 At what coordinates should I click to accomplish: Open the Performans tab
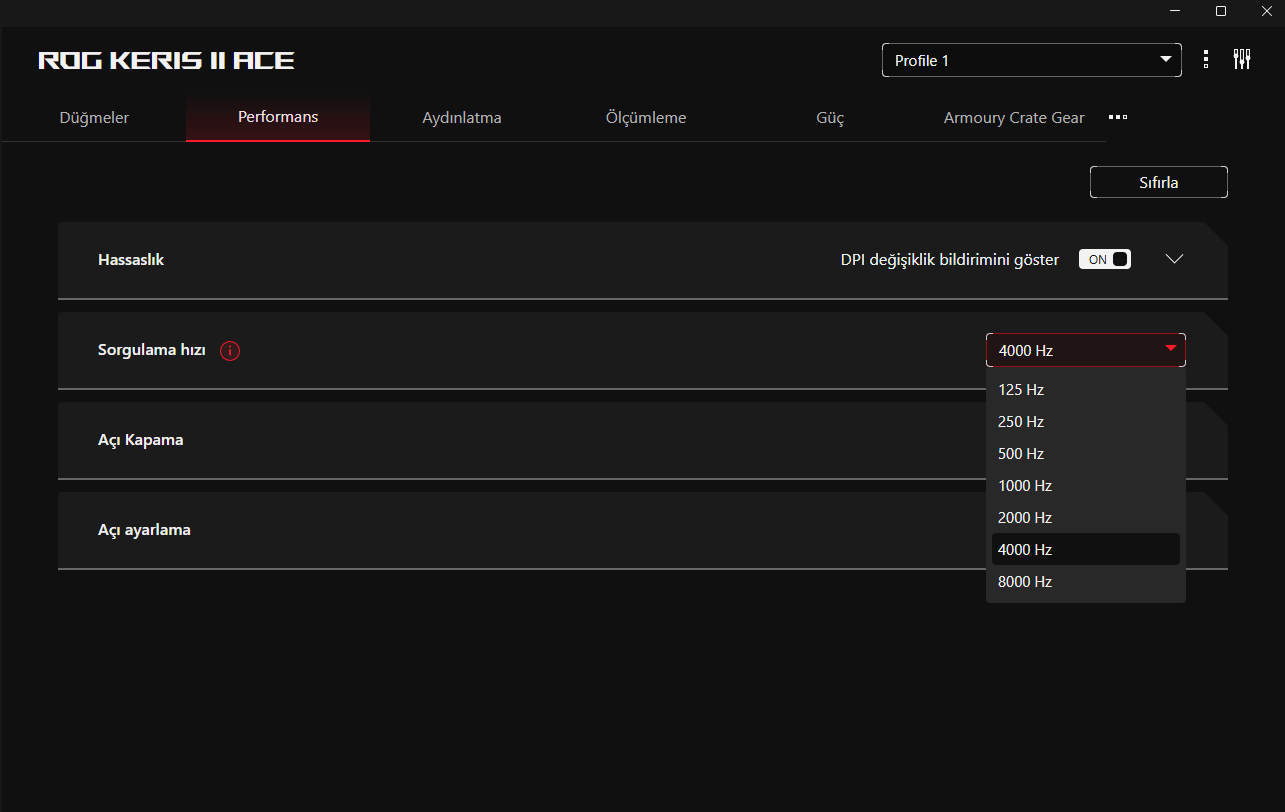click(278, 118)
